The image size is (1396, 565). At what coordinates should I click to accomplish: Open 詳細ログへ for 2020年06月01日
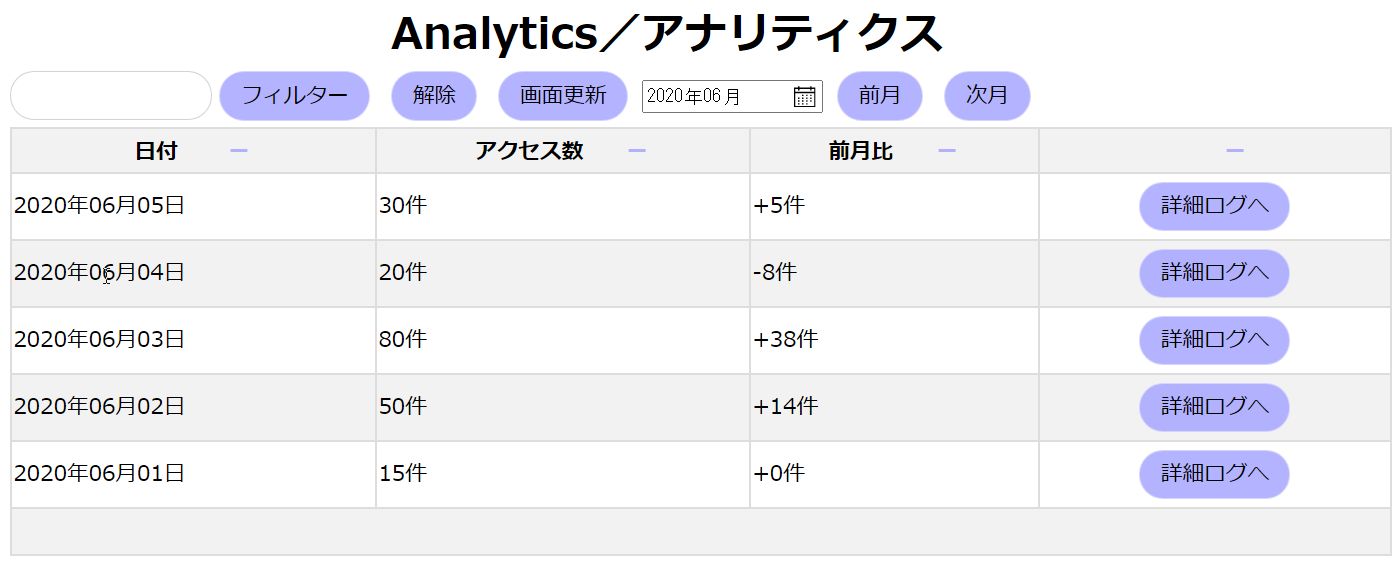click(1215, 474)
